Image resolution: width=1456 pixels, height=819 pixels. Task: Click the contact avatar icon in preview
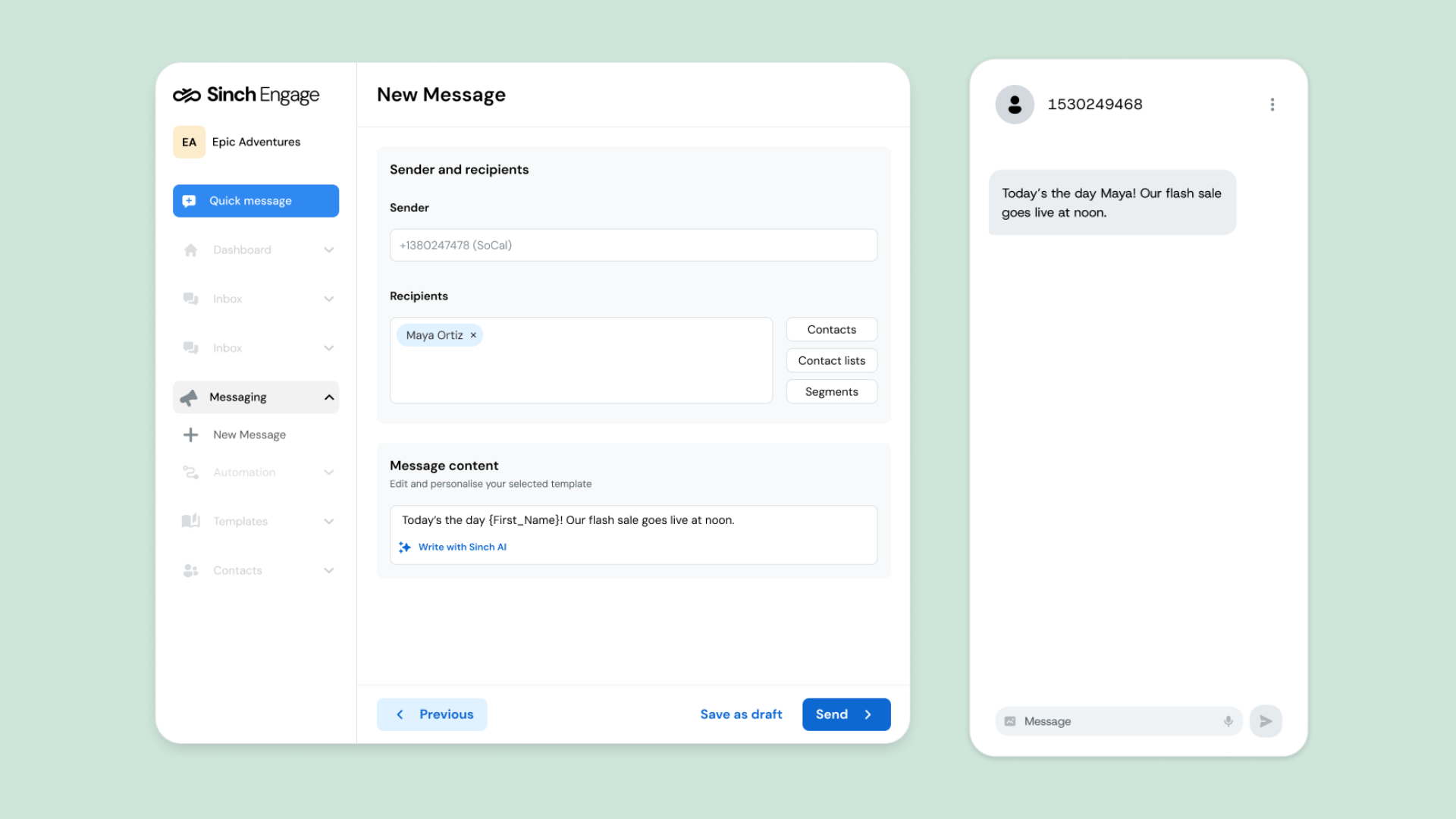point(1015,105)
